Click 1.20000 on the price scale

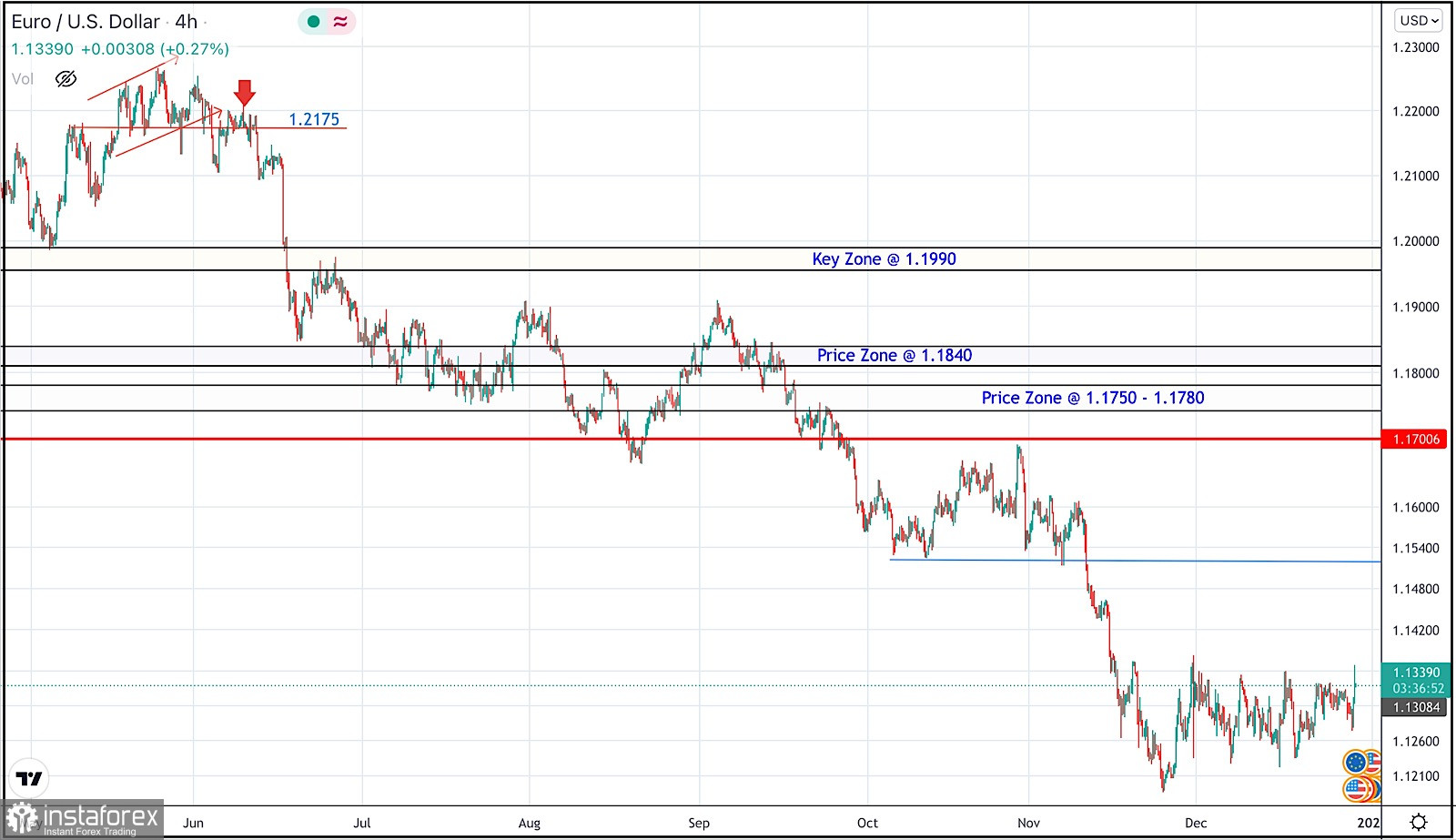[x=1416, y=241]
